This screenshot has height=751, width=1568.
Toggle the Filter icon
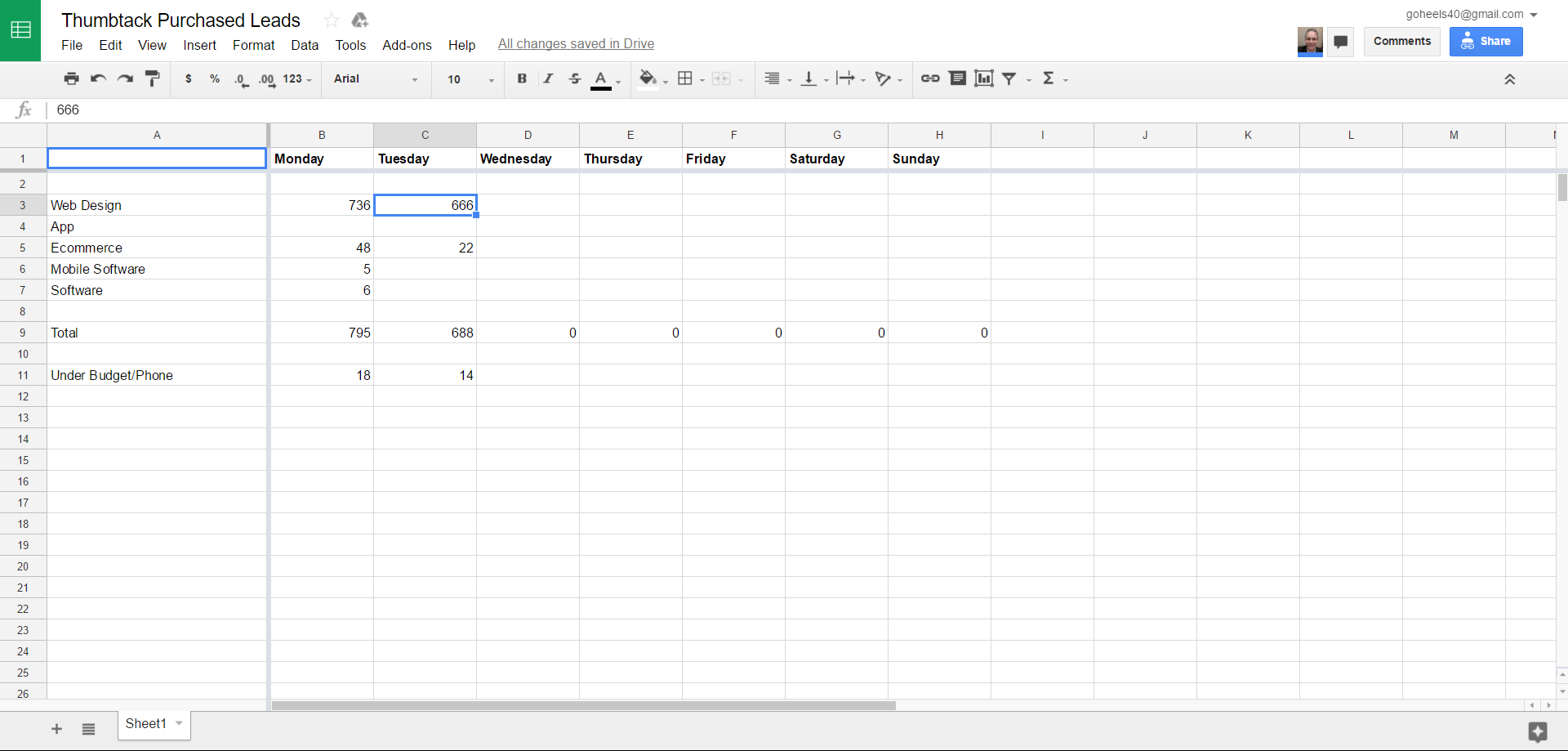coord(1010,78)
